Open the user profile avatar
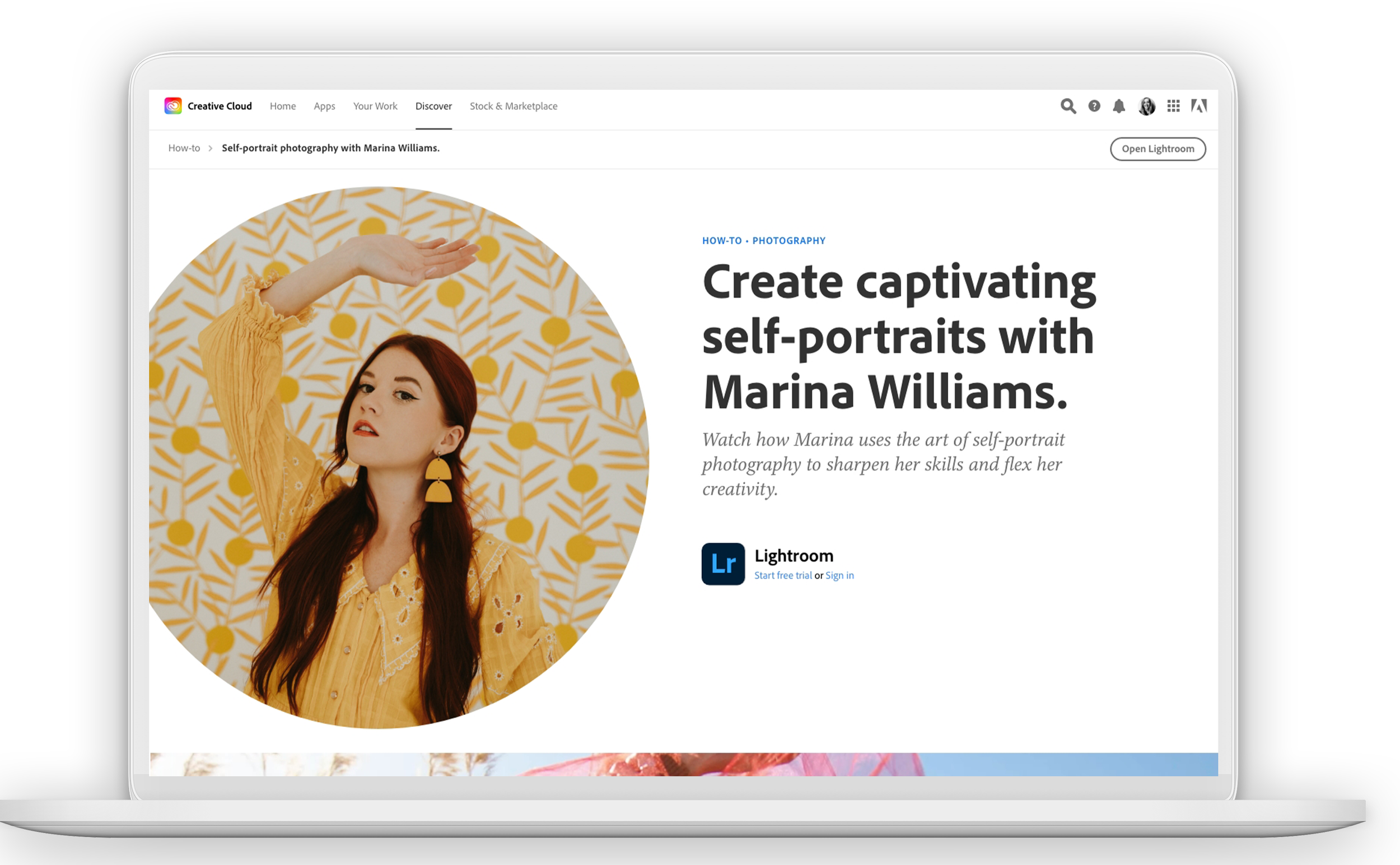The height and width of the screenshot is (865, 1400). (1146, 106)
